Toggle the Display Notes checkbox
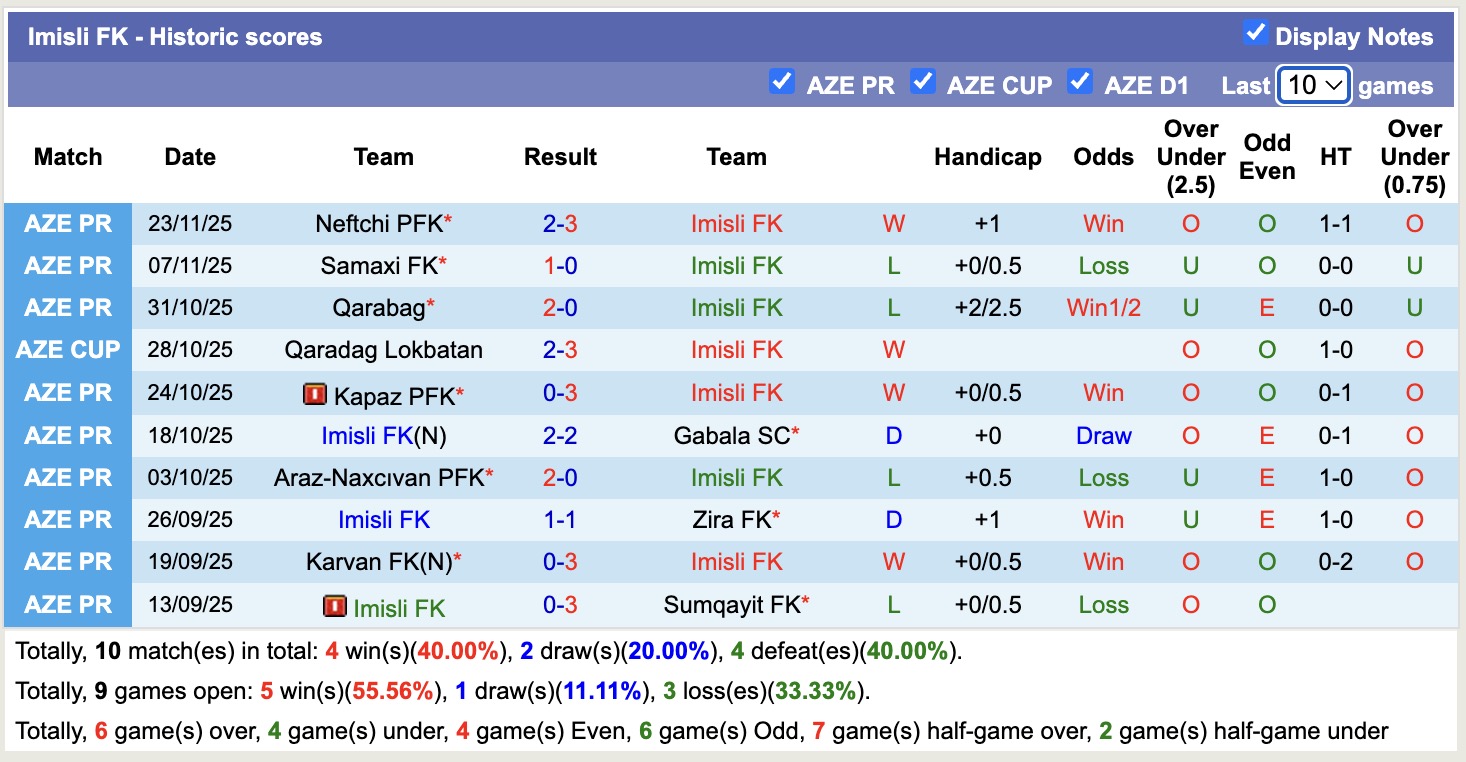This screenshot has width=1466, height=762. click(1255, 34)
